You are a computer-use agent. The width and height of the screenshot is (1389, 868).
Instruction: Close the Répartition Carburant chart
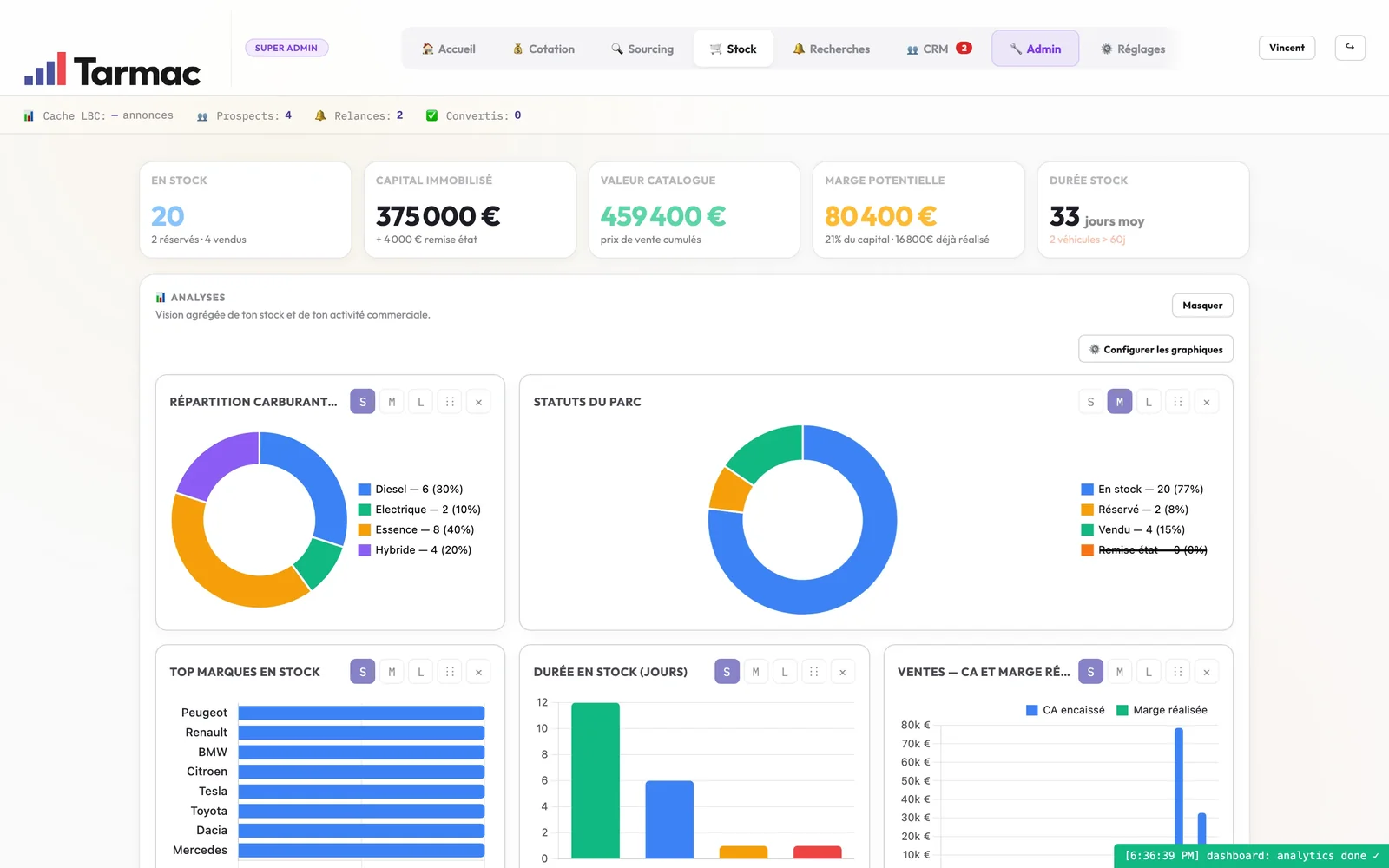478,402
